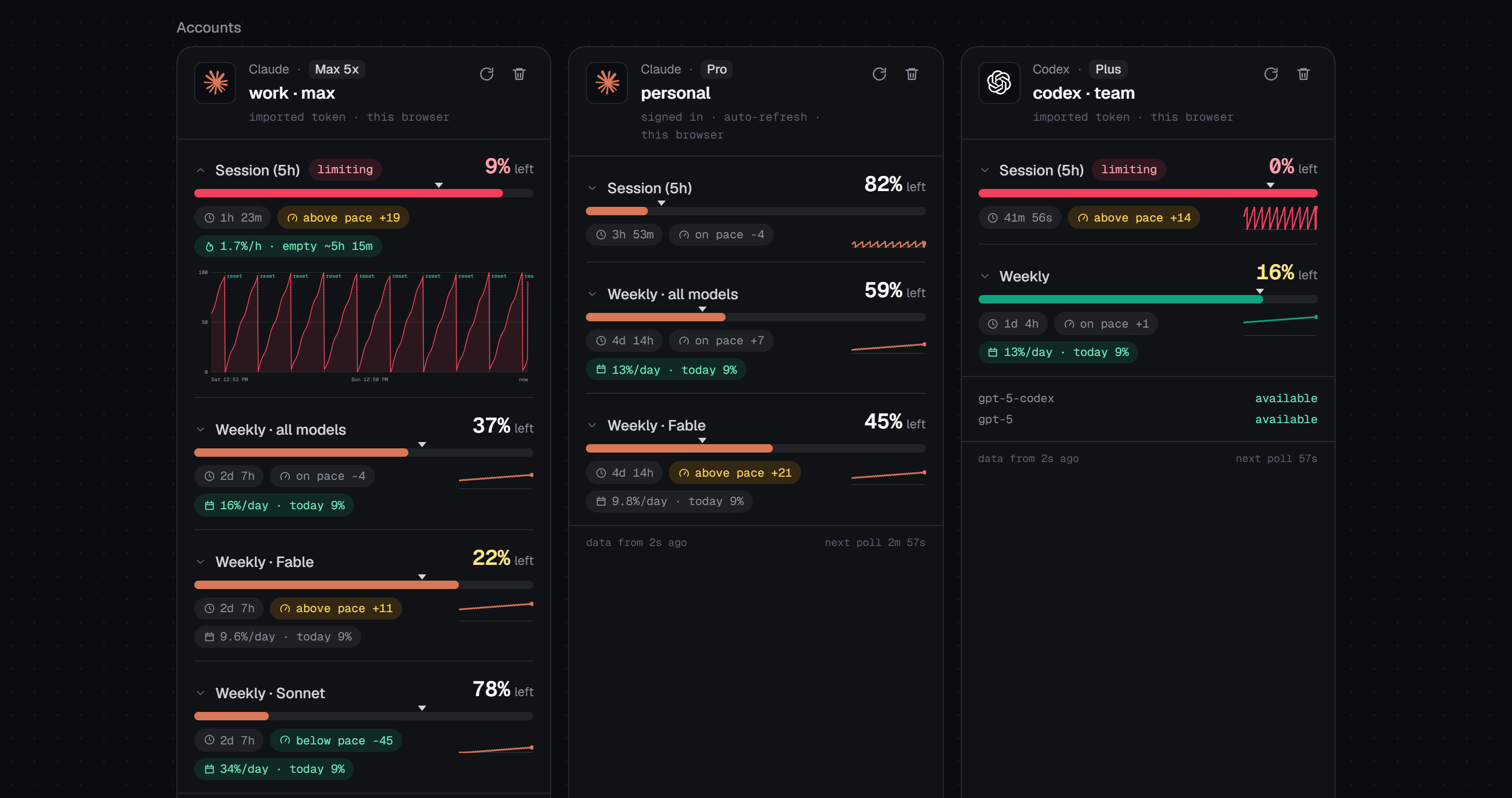Screen dimensions: 1512x798
Task: Click the Claude logo on work · max card
Action: click(215, 83)
